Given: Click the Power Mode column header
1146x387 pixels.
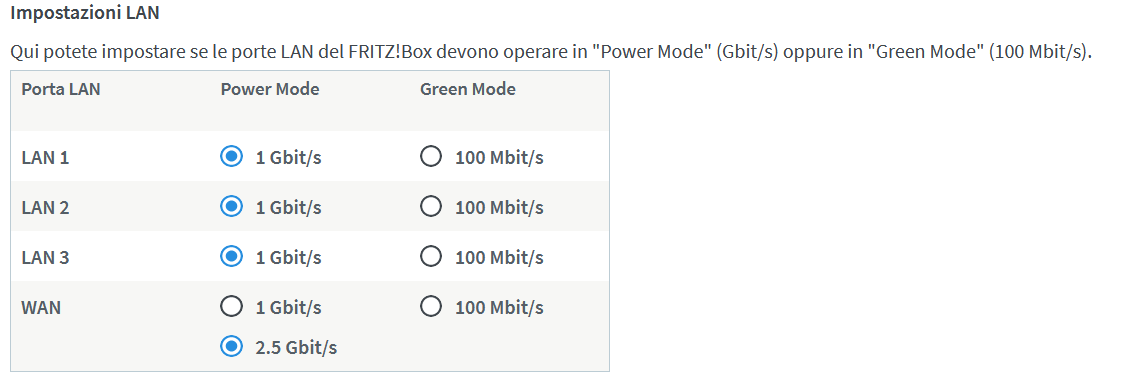Looking at the screenshot, I should pyautogui.click(x=270, y=89).
